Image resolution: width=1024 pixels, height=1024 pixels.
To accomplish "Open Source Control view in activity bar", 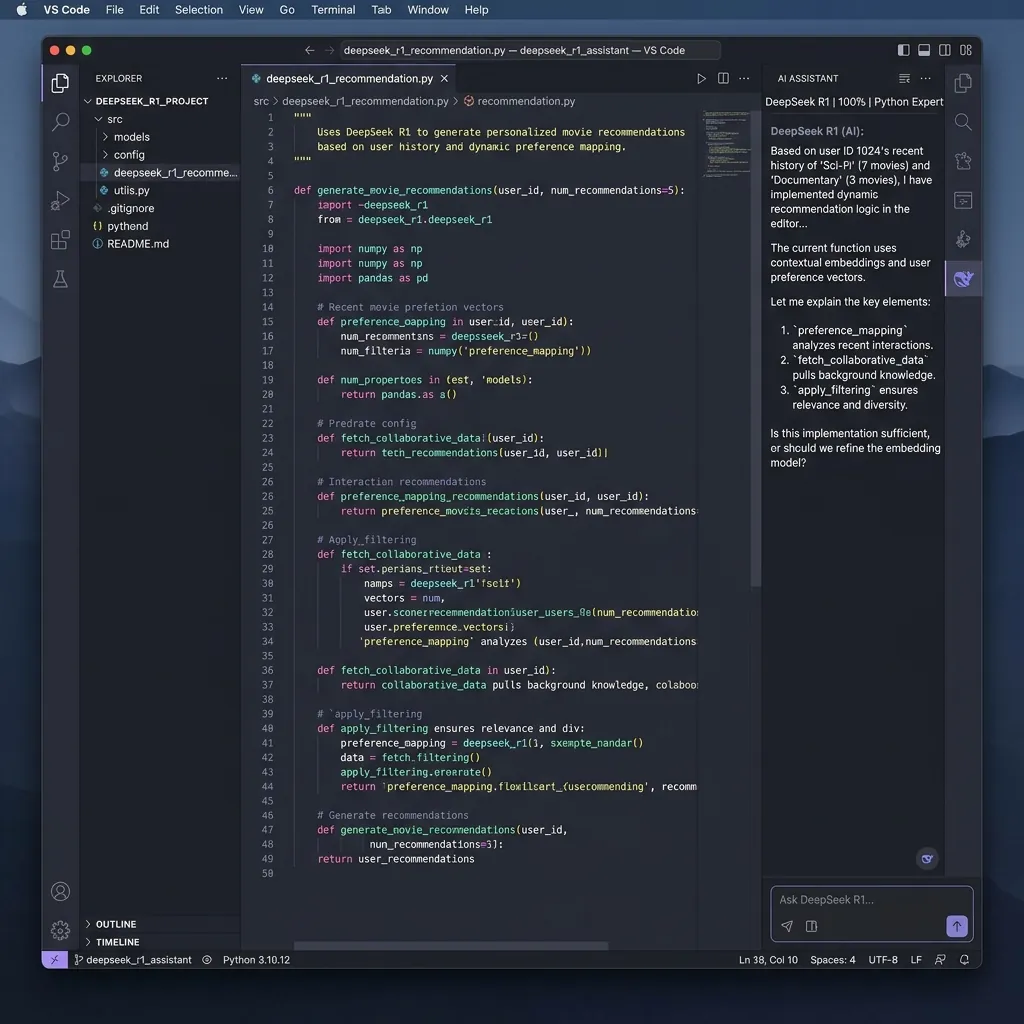I will click(x=60, y=161).
